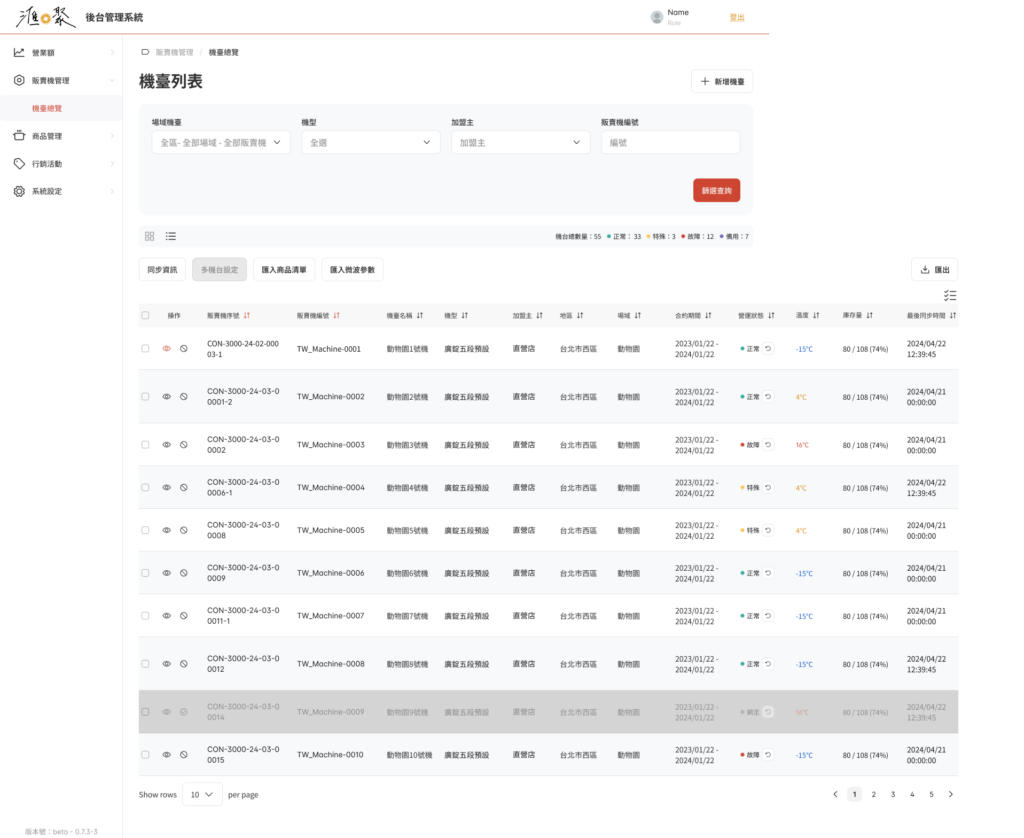Toggle the select-all header checkbox

(x=145, y=315)
